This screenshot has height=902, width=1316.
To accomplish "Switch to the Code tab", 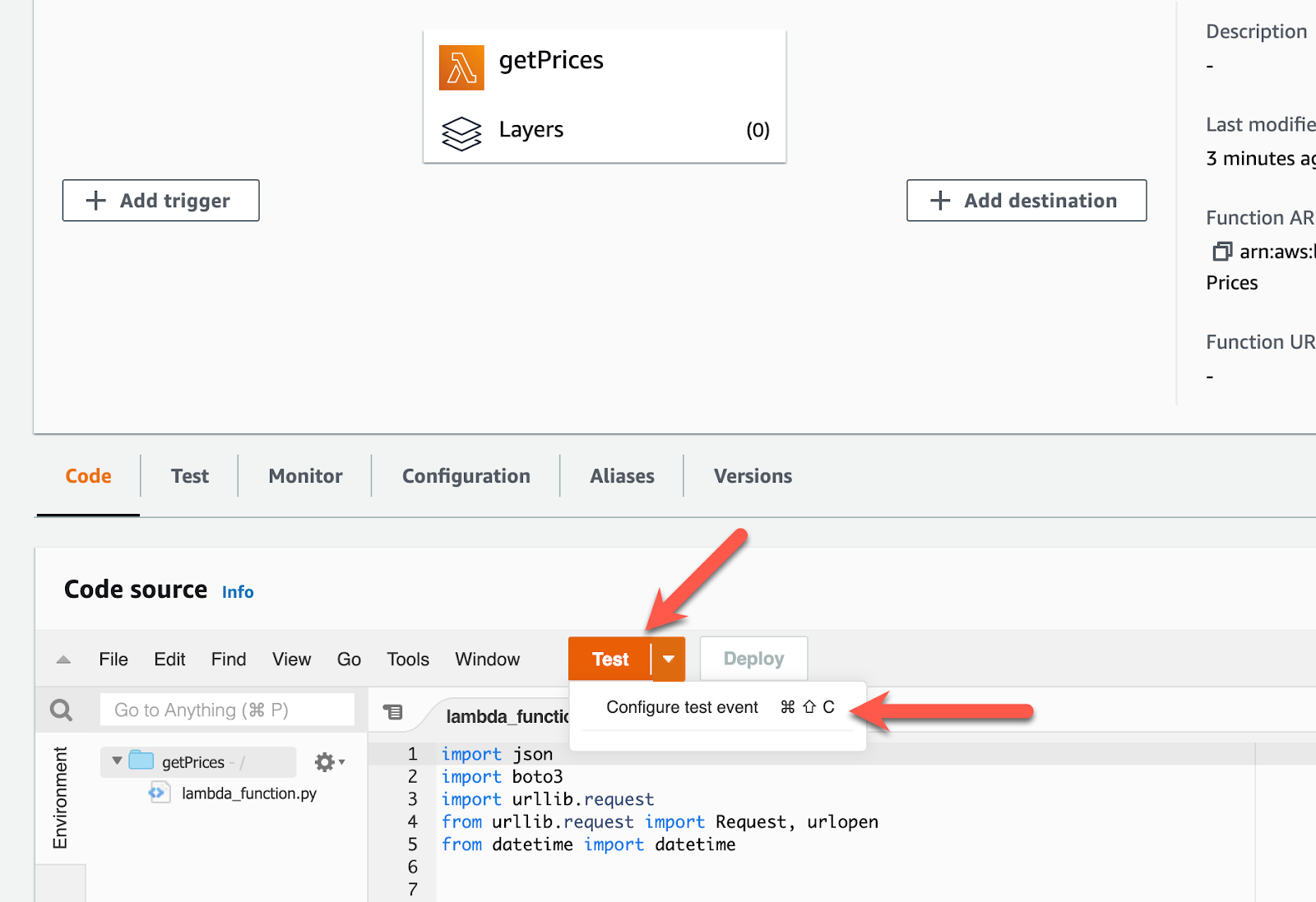I will pyautogui.click(x=88, y=476).
